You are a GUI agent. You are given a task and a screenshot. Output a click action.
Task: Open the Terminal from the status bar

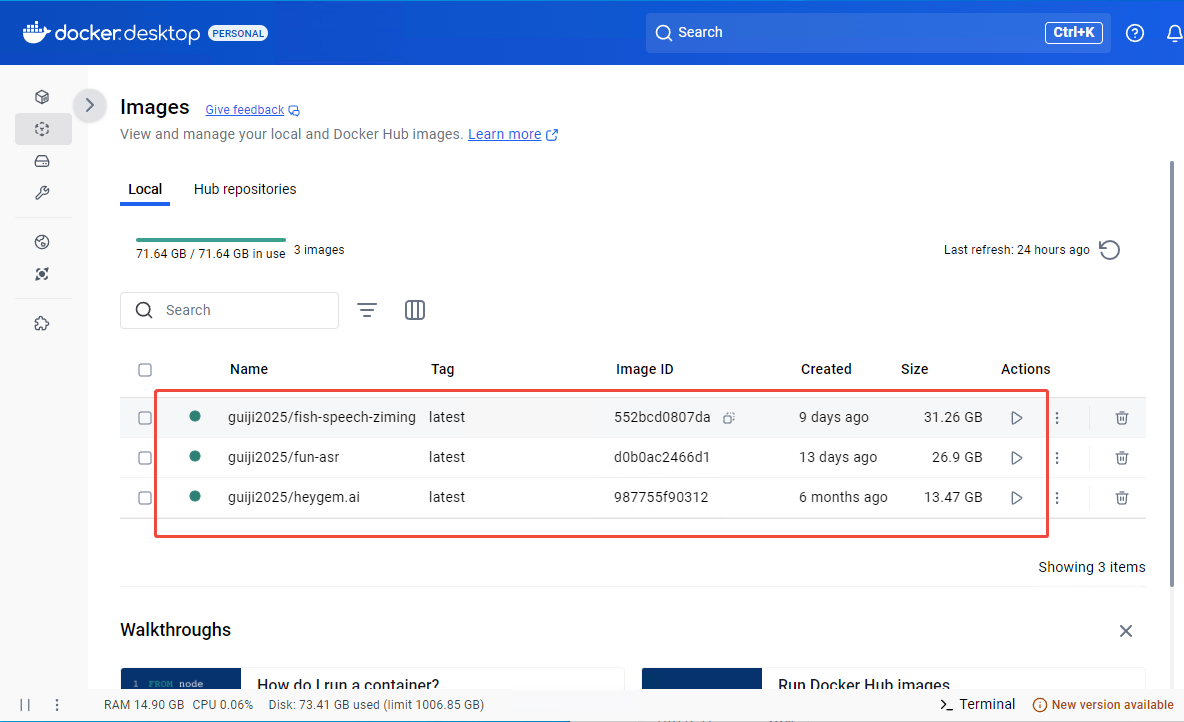coord(978,704)
